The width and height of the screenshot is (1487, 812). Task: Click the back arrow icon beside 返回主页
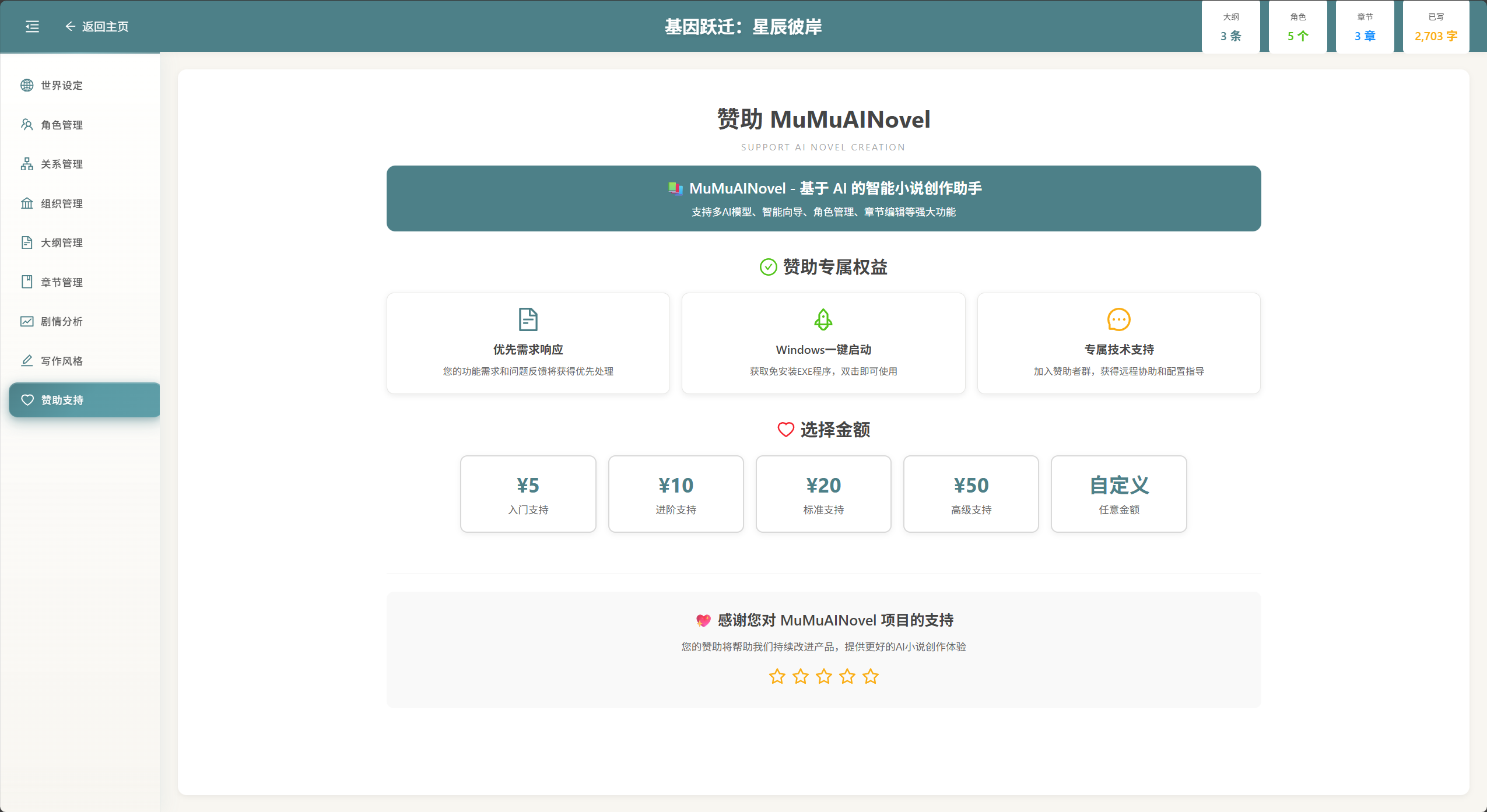[70, 26]
